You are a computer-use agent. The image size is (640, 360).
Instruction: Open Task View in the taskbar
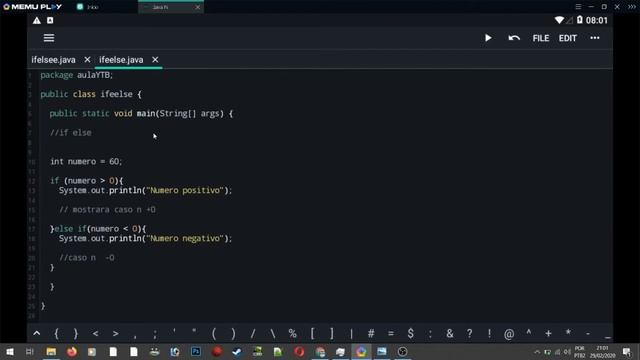[30, 352]
